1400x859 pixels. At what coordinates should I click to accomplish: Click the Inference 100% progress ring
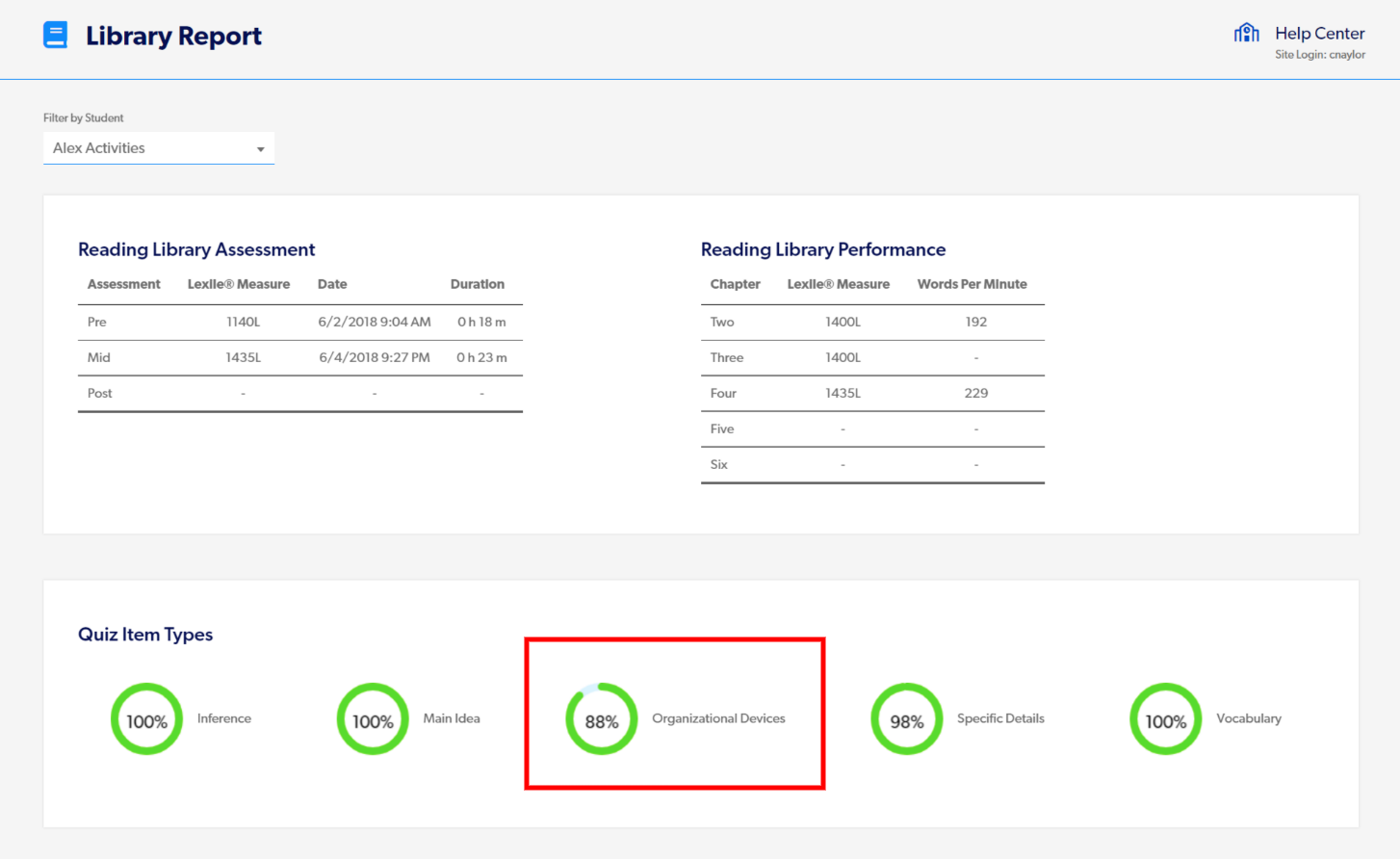pos(146,719)
